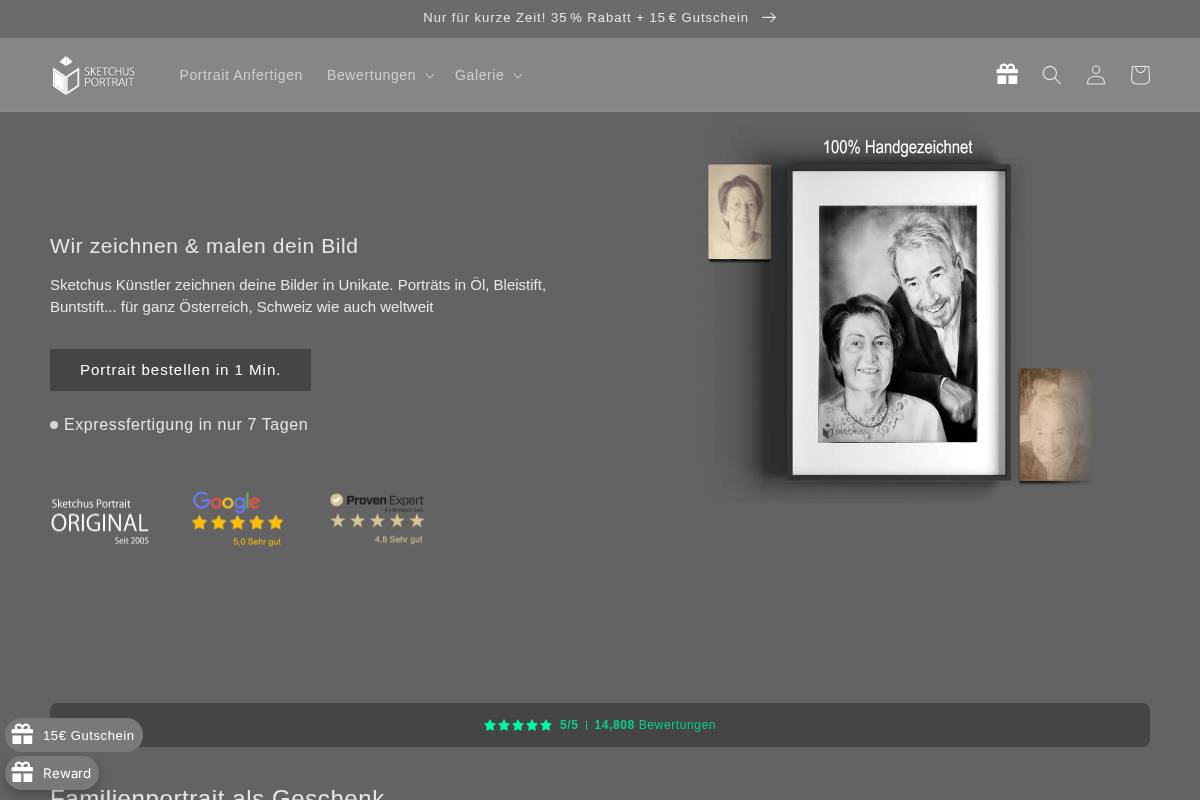
Task: View the shopping cart icon
Action: (x=1140, y=75)
